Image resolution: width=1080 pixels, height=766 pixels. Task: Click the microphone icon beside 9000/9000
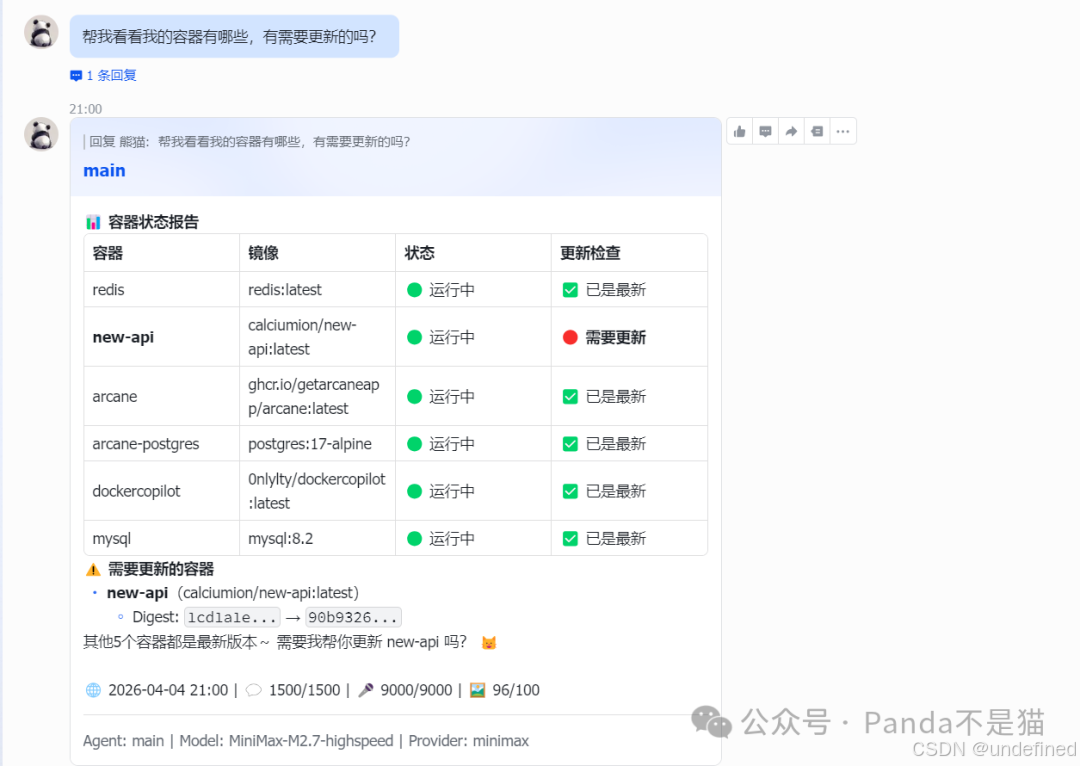pos(366,690)
